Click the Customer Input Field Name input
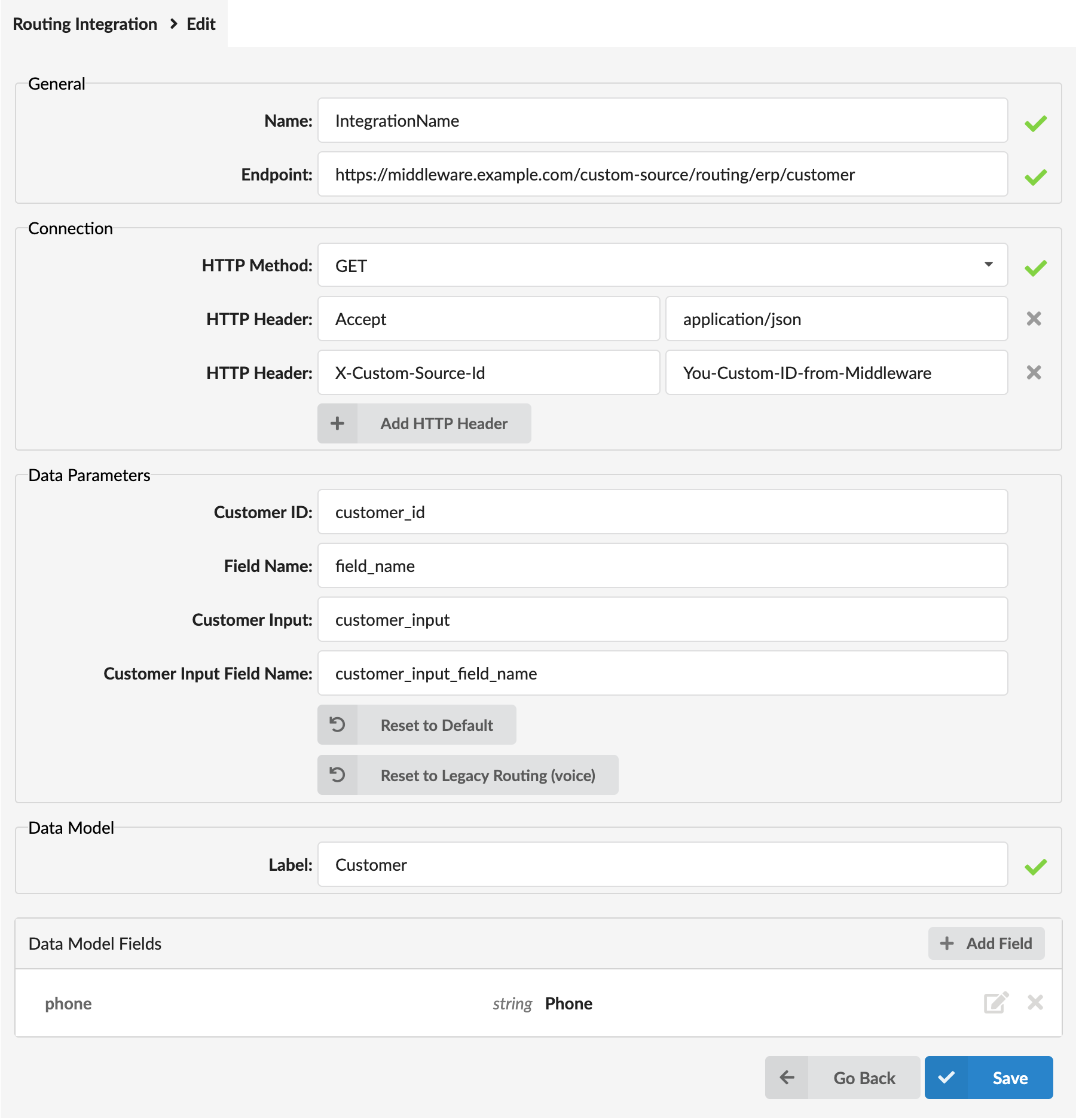This screenshot has width=1076, height=1120. click(x=663, y=674)
